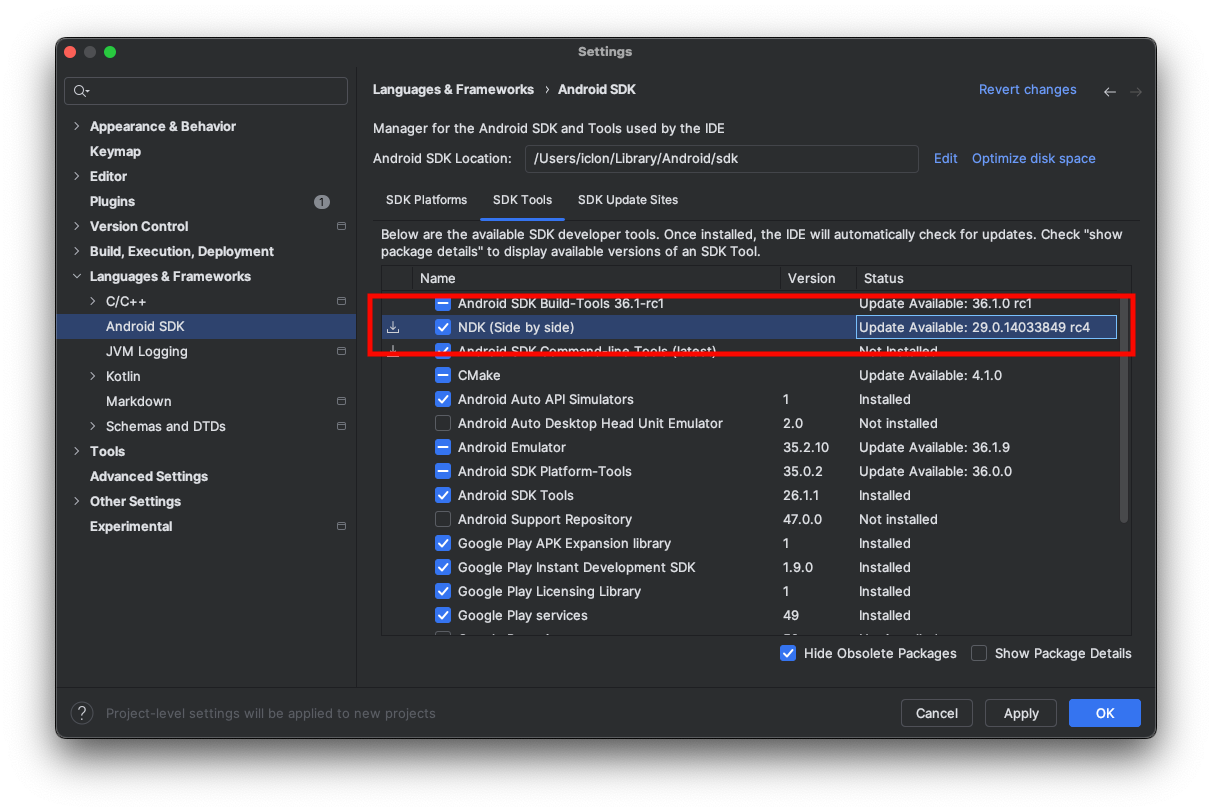Screen dimensions: 1212x812
Task: Expand Version Control settings
Action: (77, 226)
